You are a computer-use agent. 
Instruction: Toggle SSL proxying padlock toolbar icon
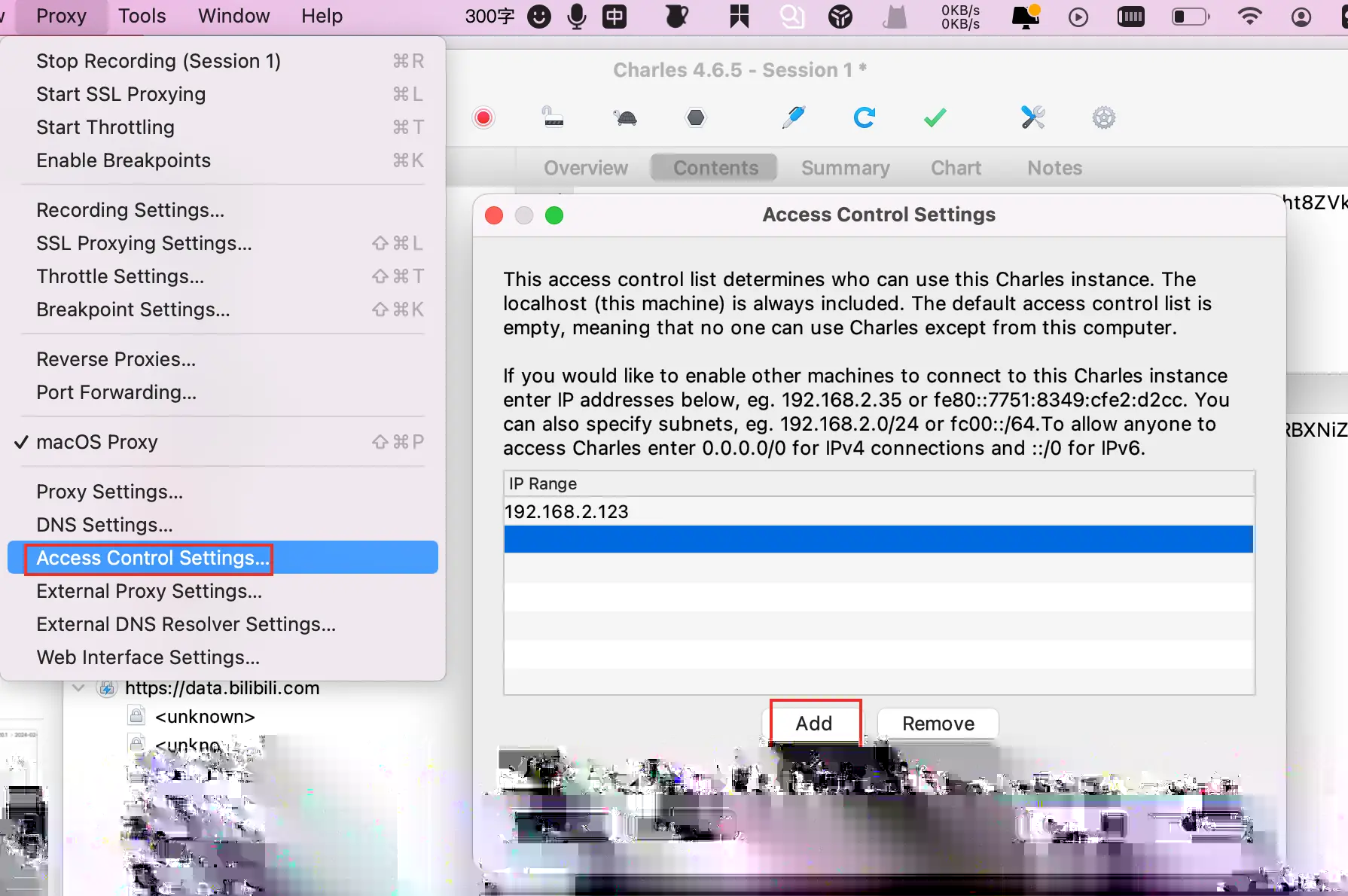(x=553, y=117)
